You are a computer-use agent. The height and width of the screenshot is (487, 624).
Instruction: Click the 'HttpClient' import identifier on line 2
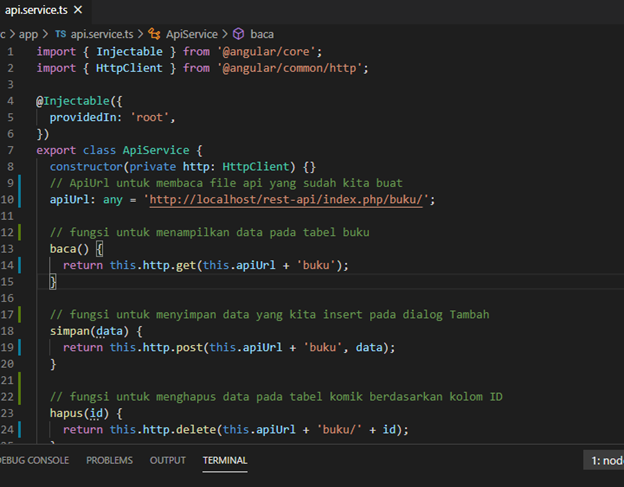(x=129, y=68)
